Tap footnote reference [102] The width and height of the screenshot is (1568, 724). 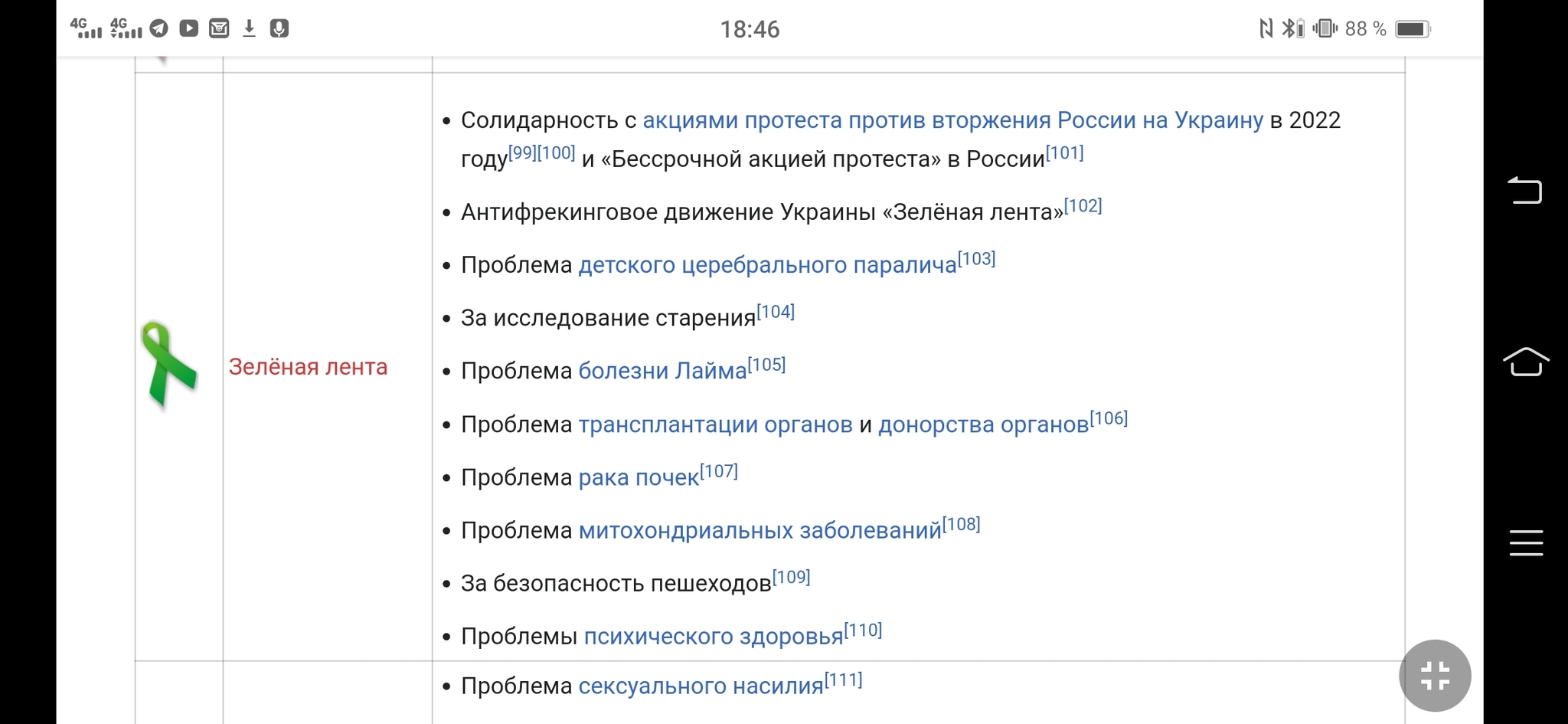[1083, 206]
